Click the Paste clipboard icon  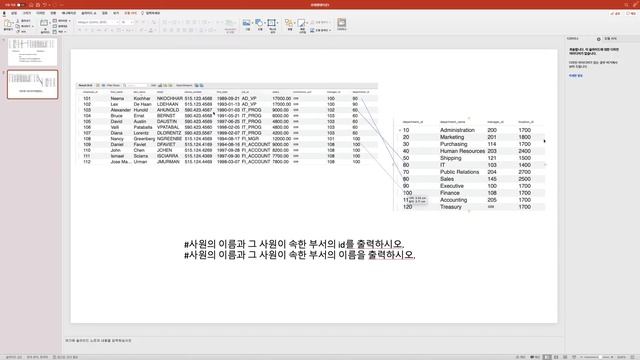tap(8, 24)
